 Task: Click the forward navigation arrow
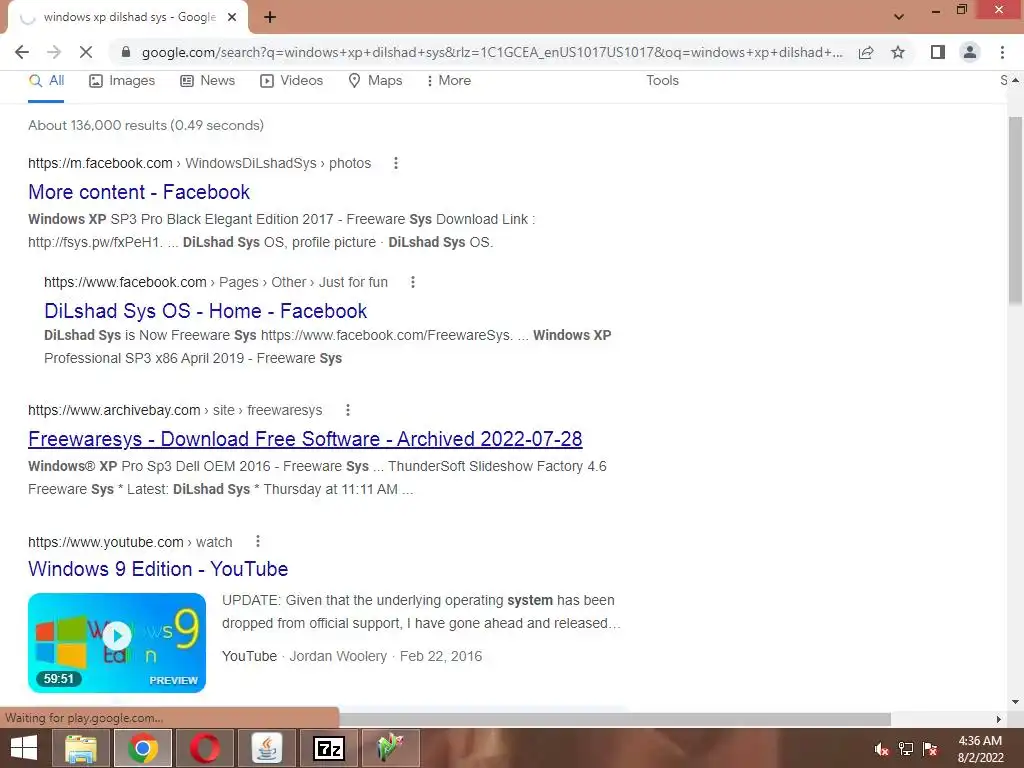pos(54,52)
